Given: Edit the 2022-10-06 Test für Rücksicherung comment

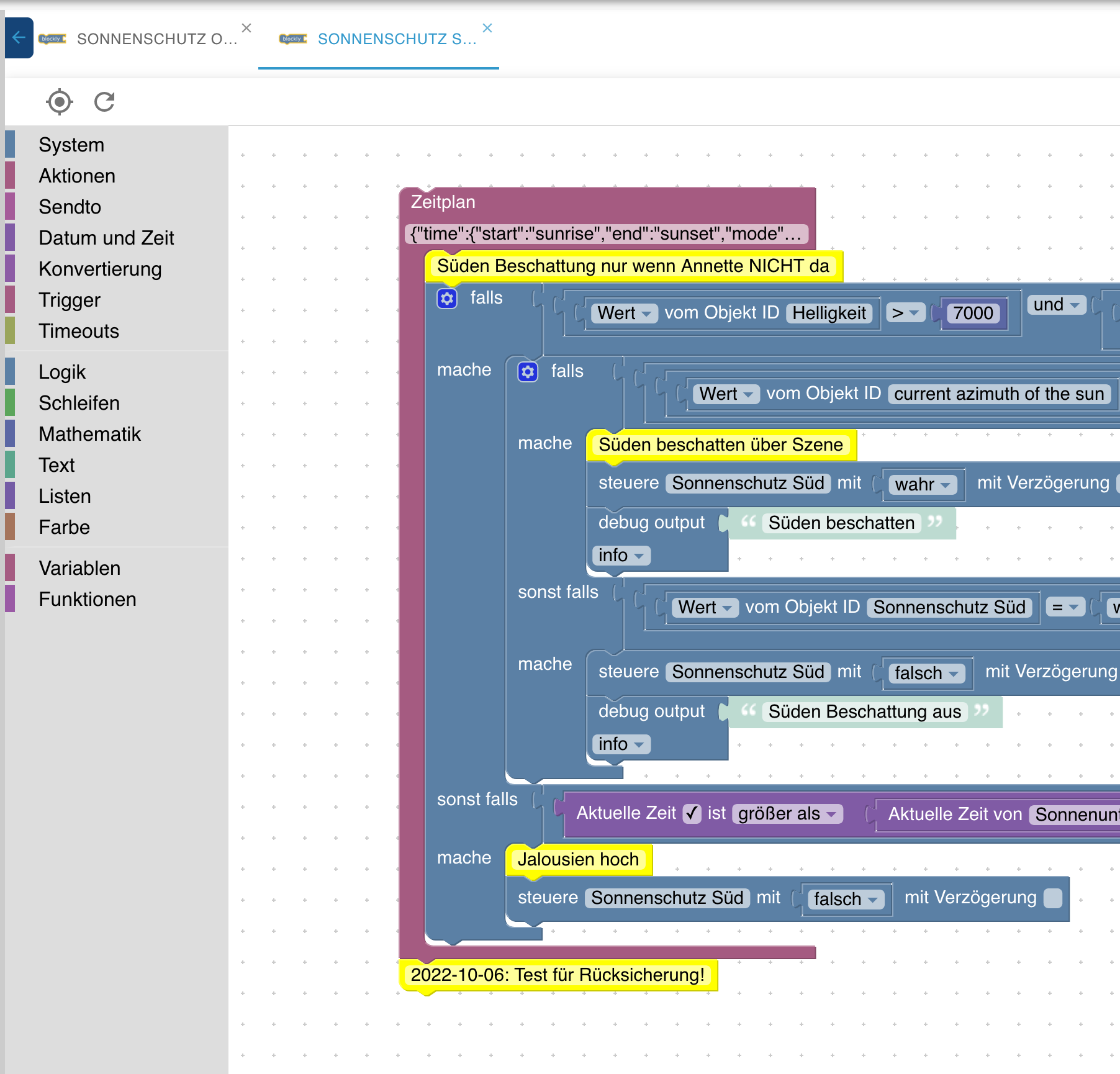Looking at the screenshot, I should coord(558,975).
